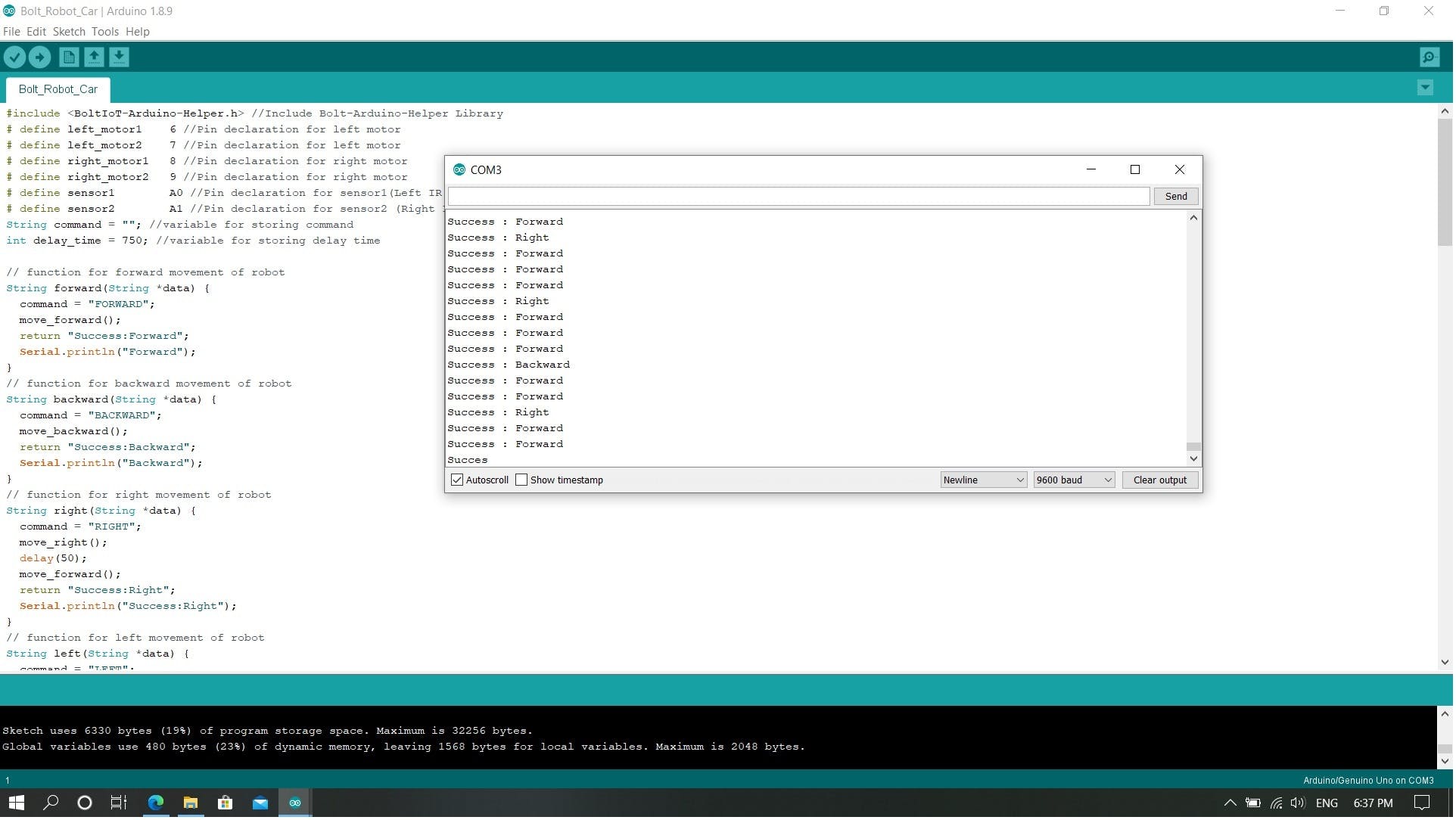Open the notification center icon

click(1422, 803)
